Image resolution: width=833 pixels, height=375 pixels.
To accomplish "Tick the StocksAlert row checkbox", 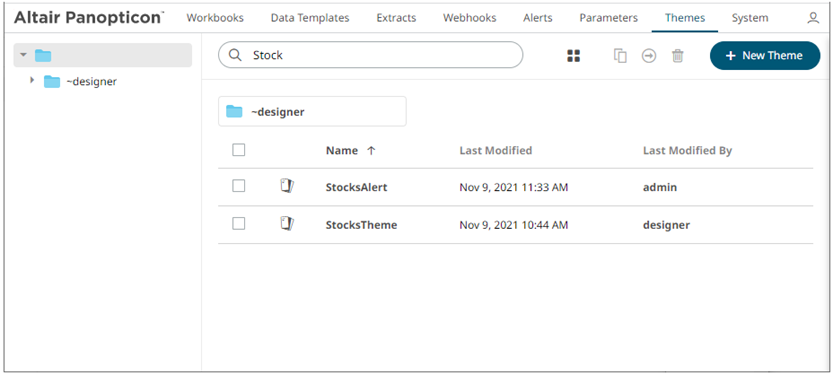I will [x=239, y=186].
